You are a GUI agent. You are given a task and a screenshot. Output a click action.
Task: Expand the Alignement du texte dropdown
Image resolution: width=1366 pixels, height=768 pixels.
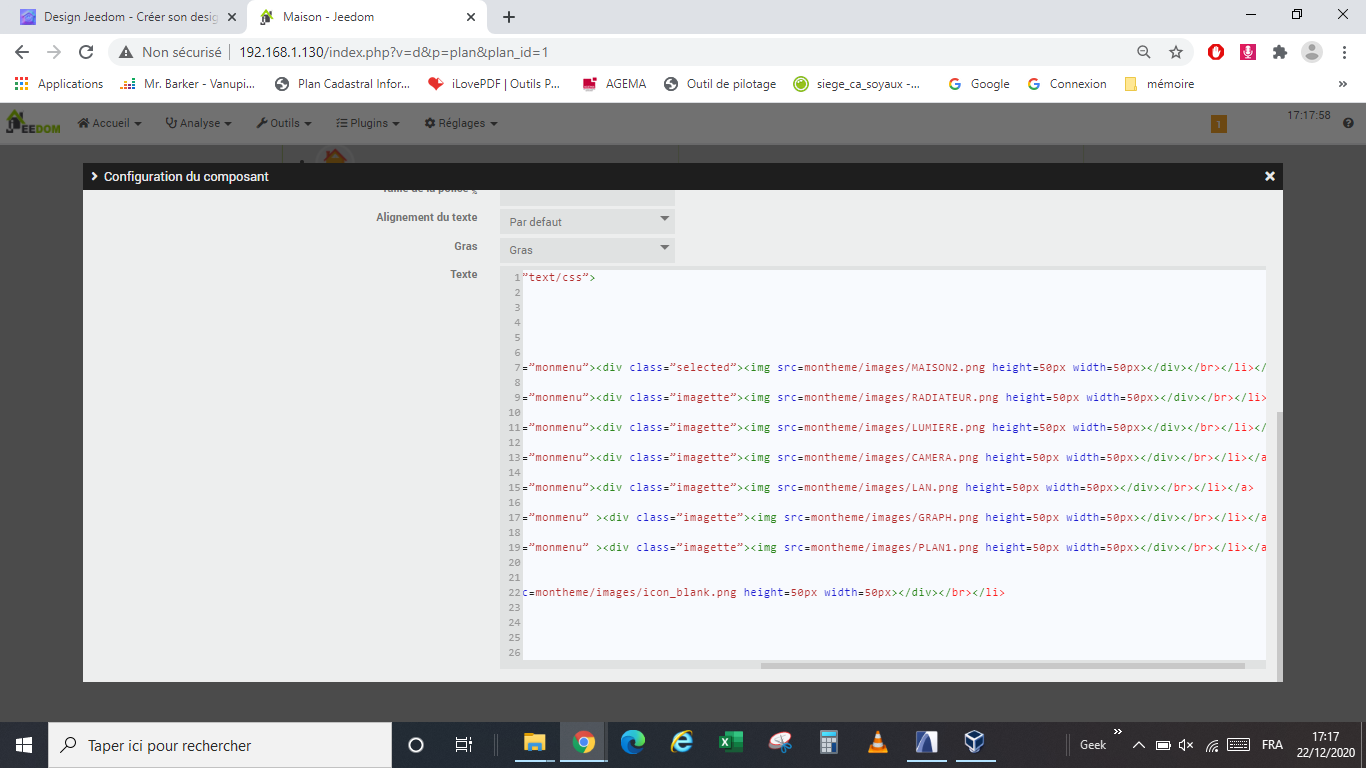[587, 221]
